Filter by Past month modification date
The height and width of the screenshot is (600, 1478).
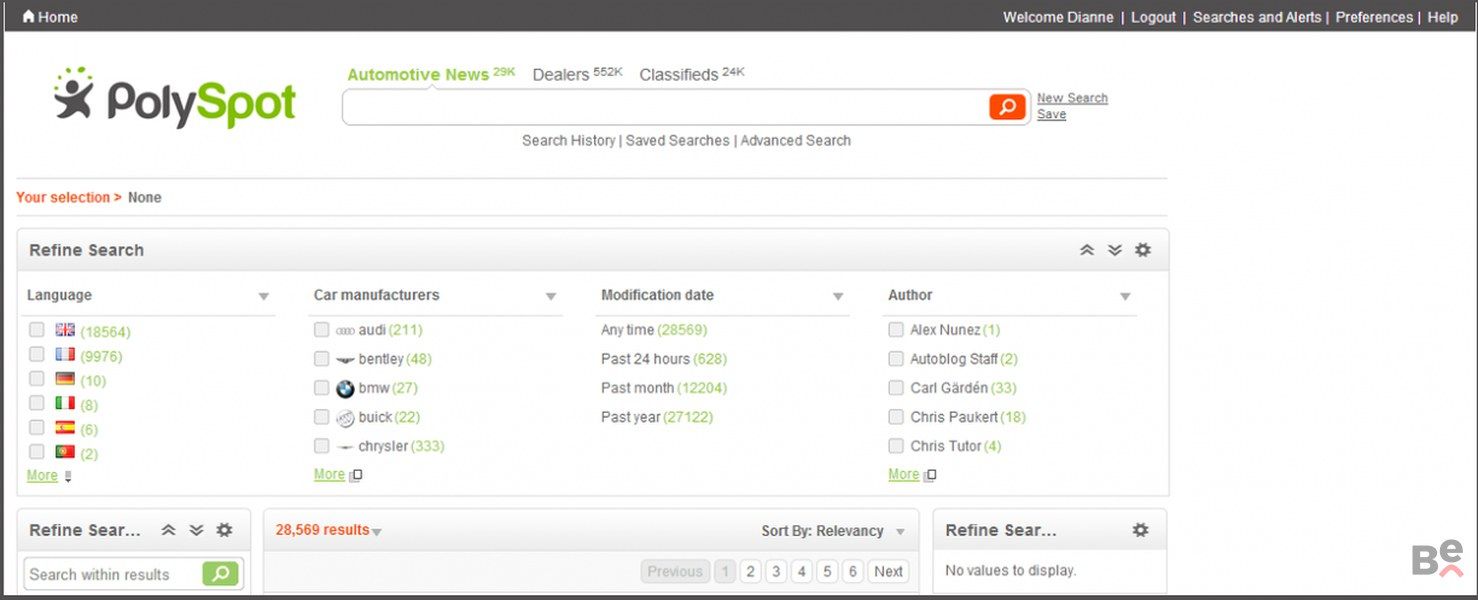pos(637,388)
